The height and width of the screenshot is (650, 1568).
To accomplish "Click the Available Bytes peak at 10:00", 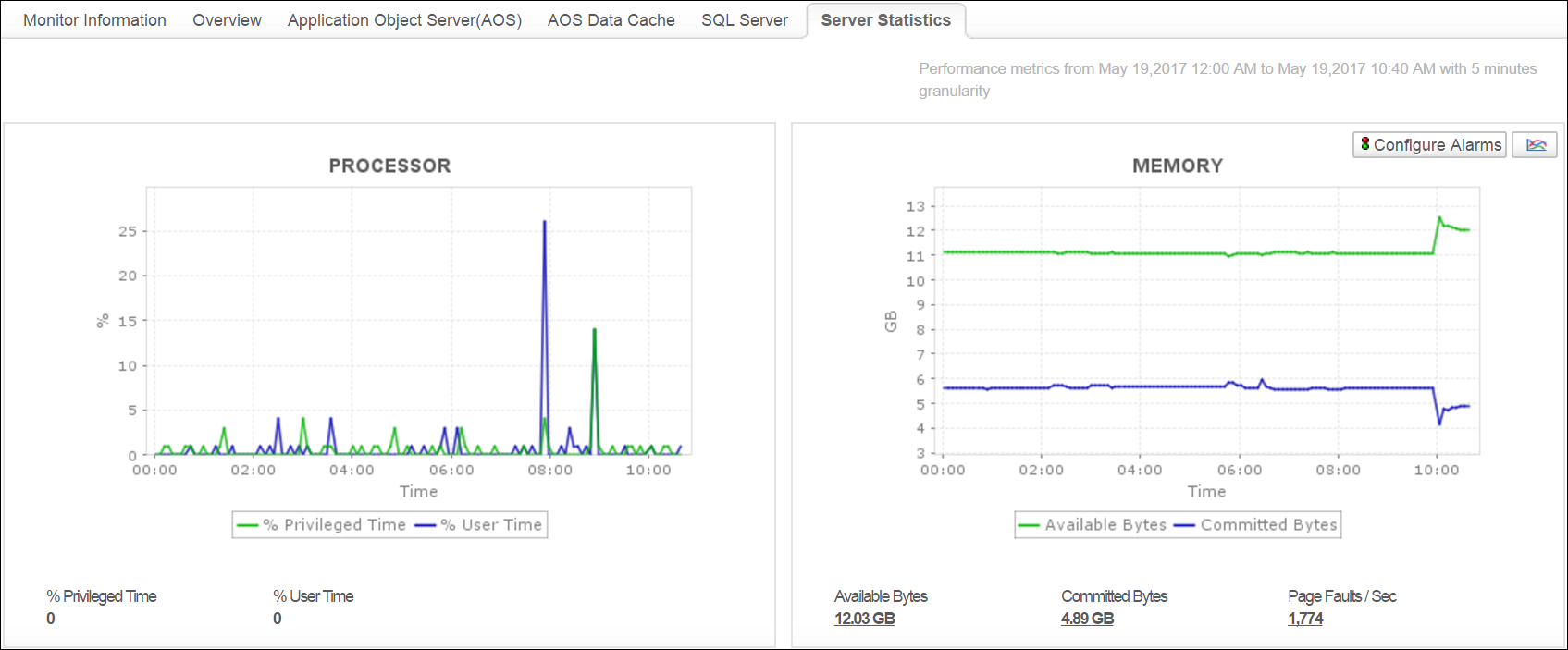I will click(x=1439, y=218).
